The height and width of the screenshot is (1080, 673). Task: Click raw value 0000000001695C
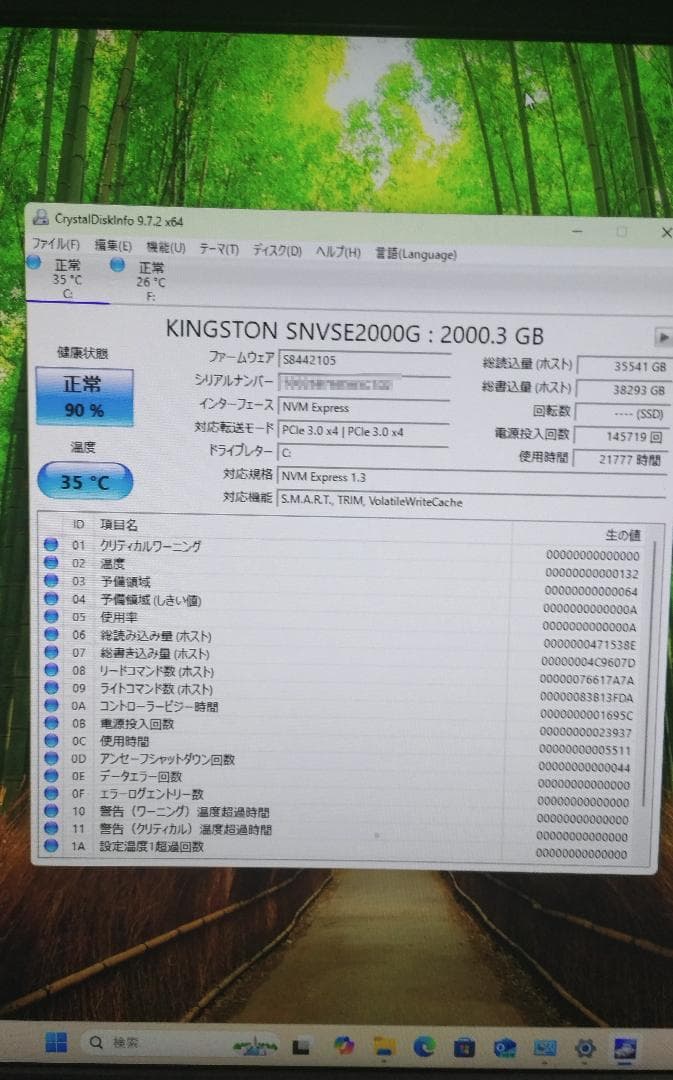[x=586, y=715]
